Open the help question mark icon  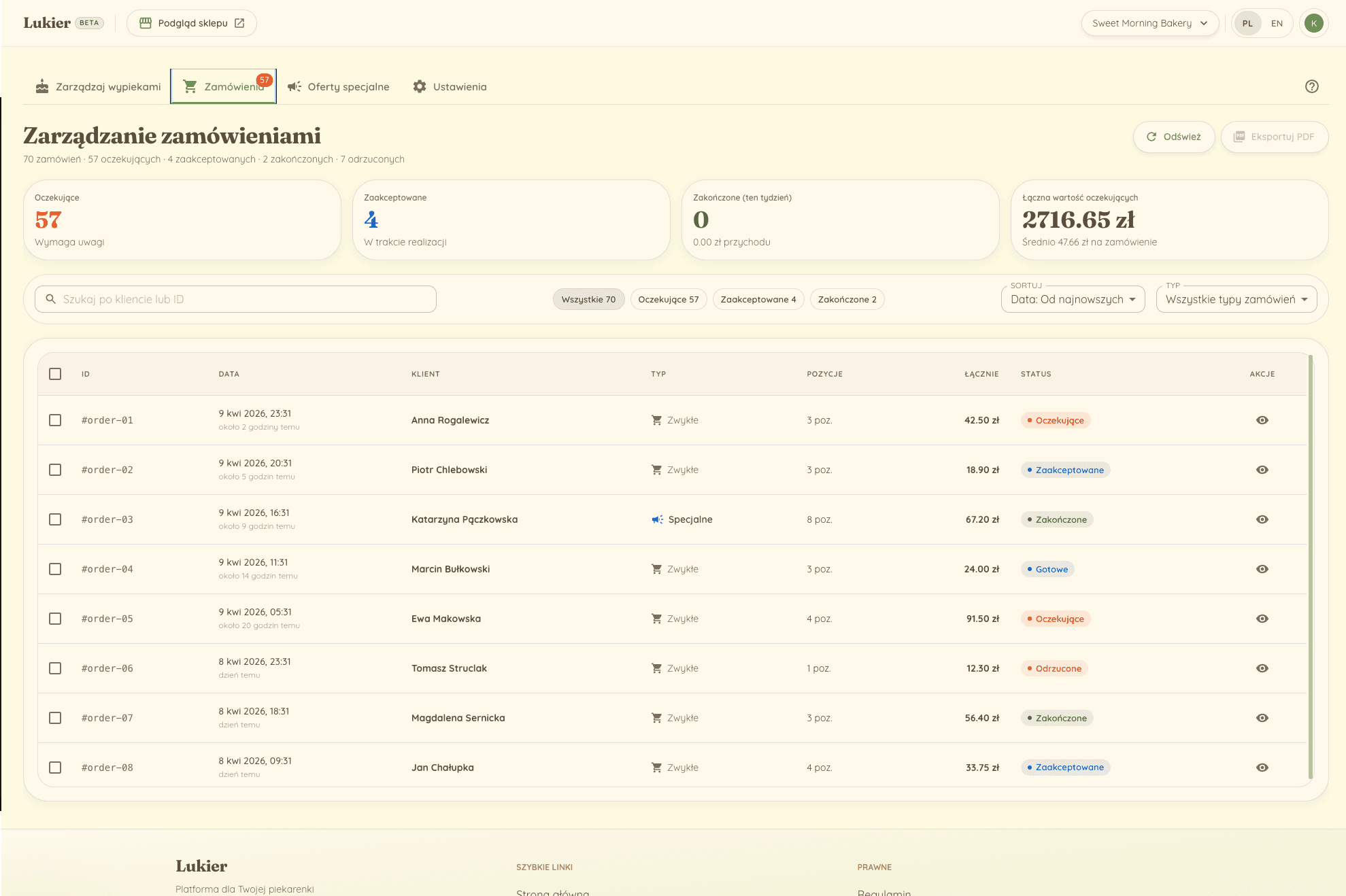click(1312, 86)
